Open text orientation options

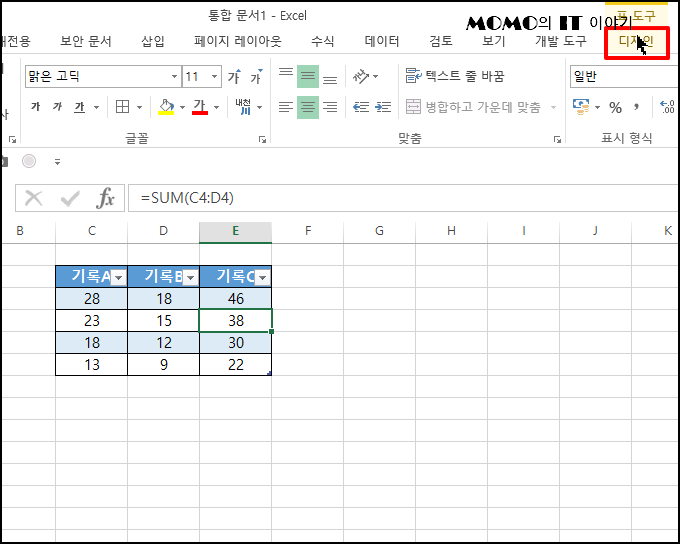[x=365, y=76]
